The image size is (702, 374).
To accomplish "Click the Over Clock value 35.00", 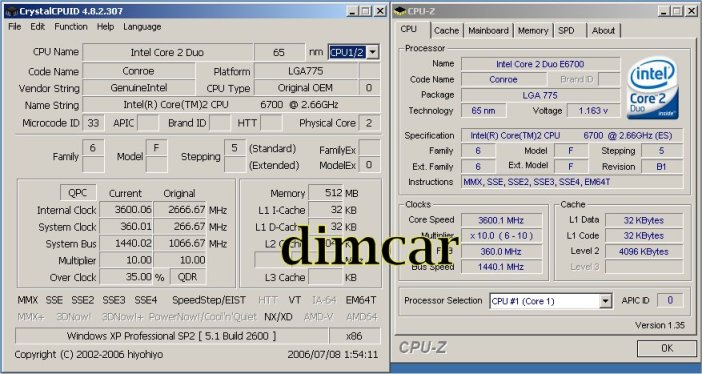I will click(x=126, y=277).
